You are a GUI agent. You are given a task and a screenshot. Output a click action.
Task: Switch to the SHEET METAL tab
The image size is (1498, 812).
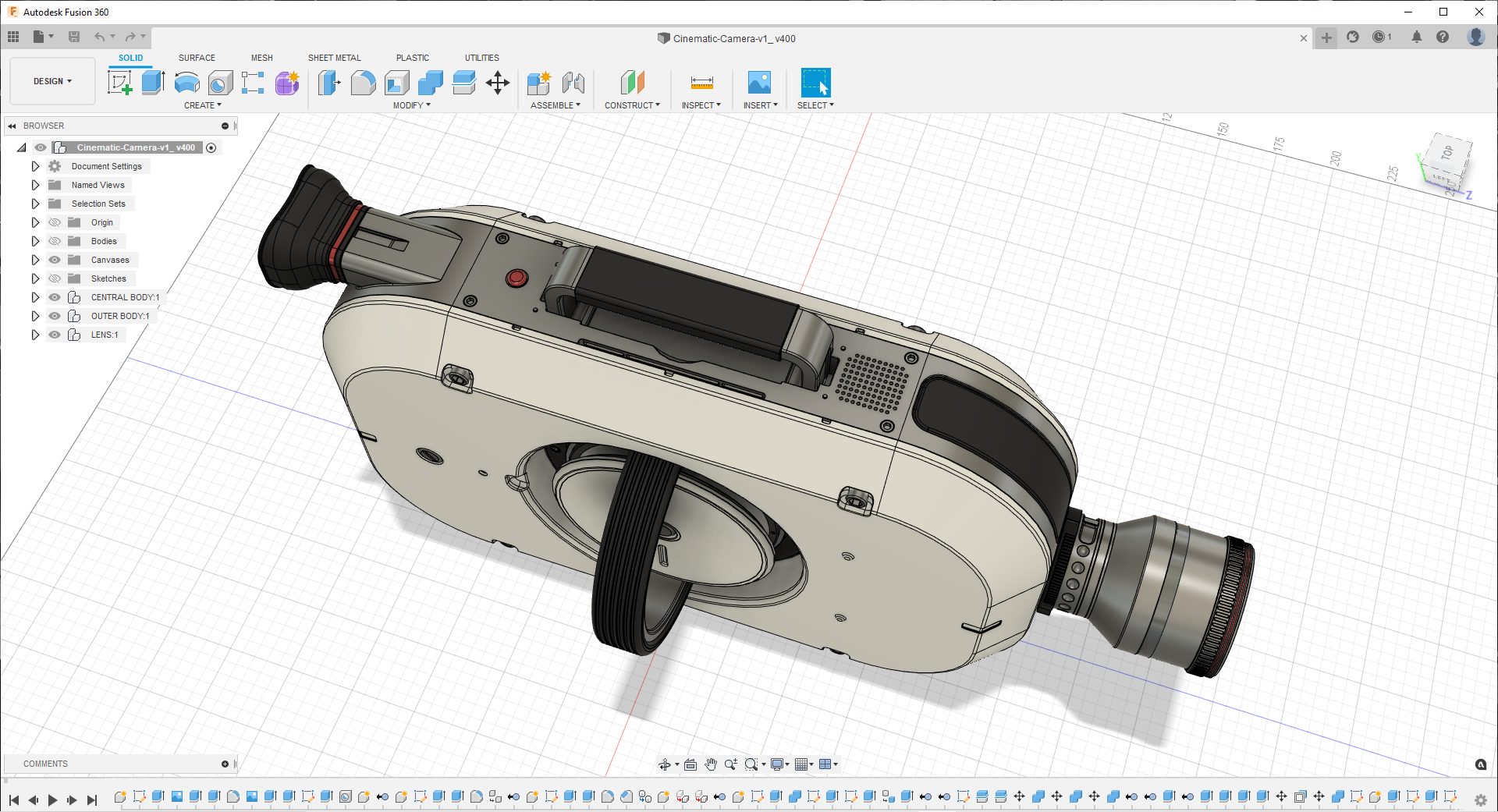(334, 58)
